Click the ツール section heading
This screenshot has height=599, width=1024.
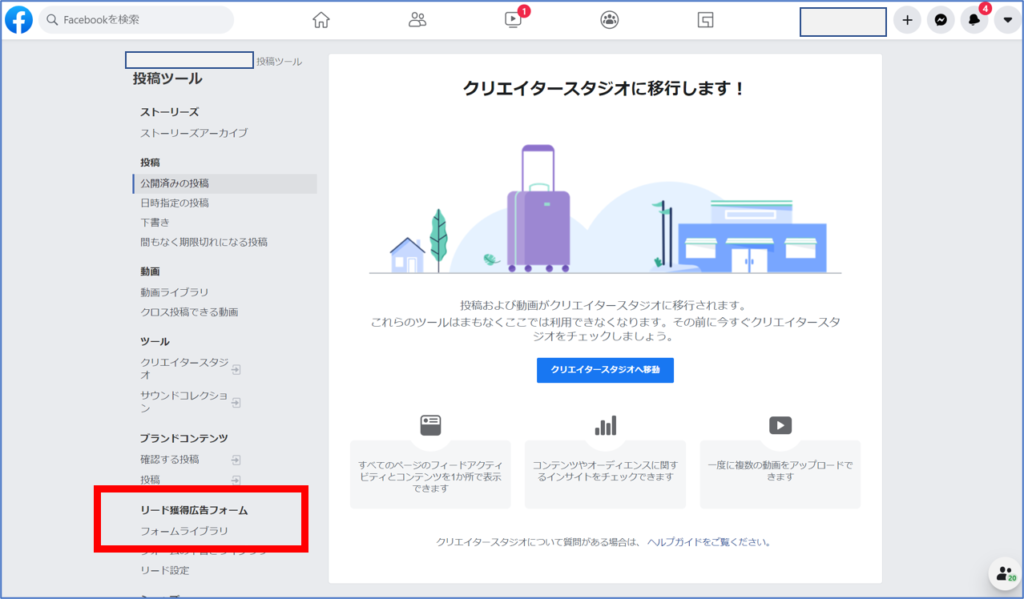coord(155,342)
